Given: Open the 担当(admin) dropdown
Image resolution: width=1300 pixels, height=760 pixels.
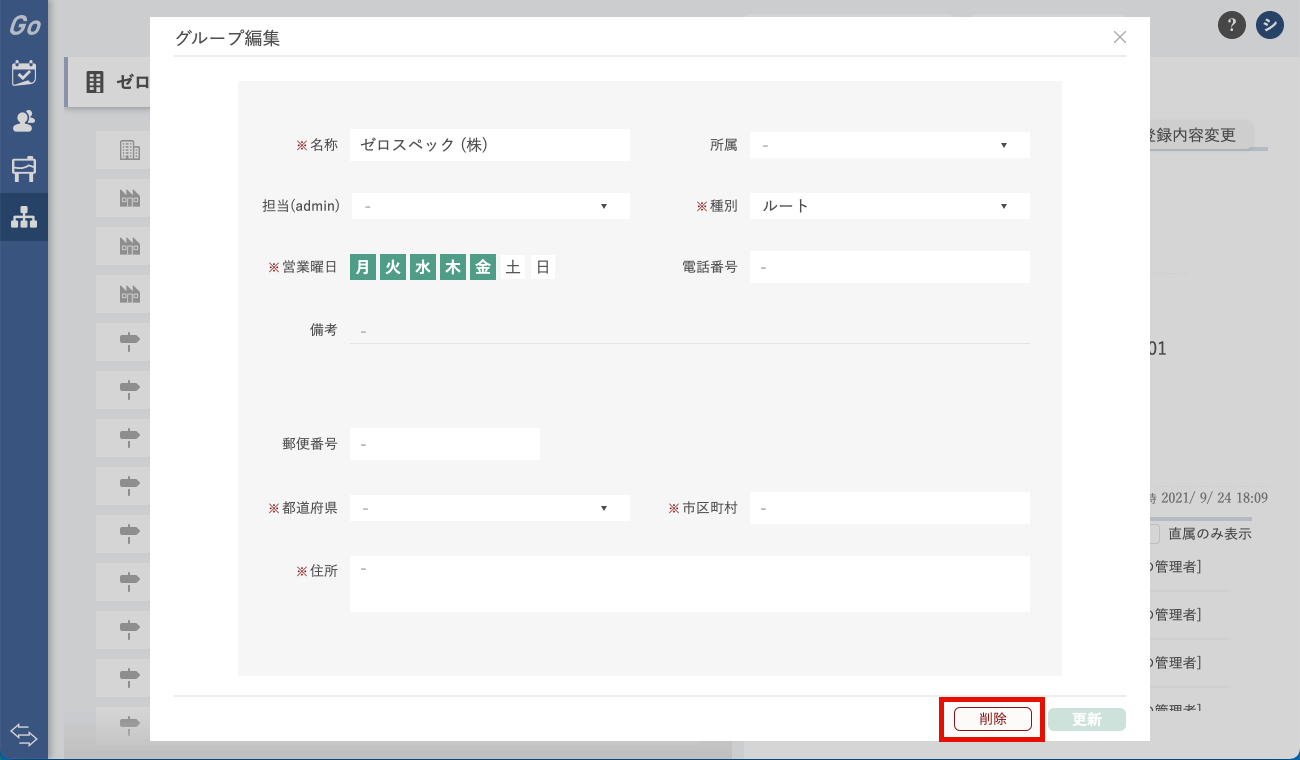Looking at the screenshot, I should click(x=491, y=206).
